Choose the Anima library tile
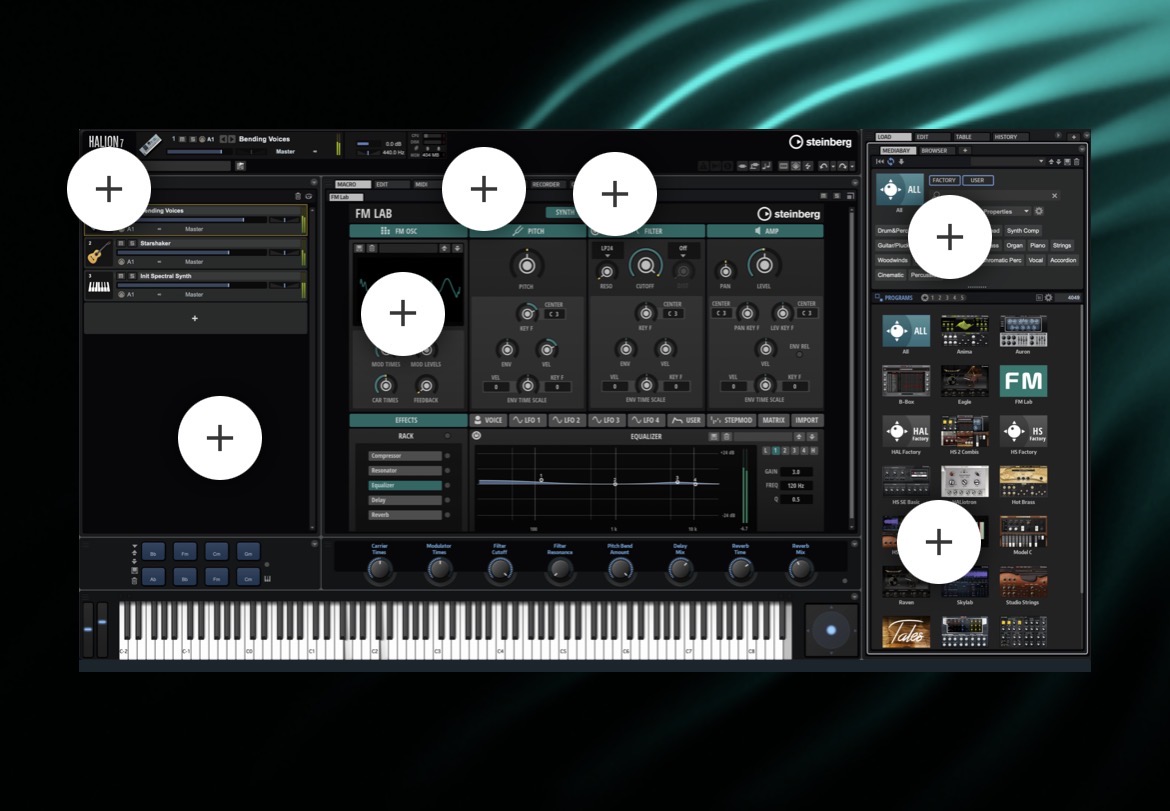 (x=964, y=331)
